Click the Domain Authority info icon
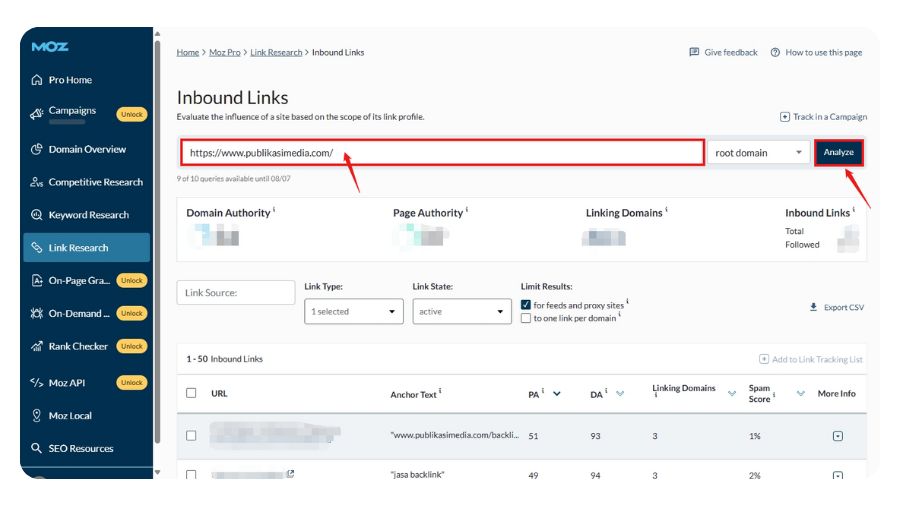 (274, 210)
